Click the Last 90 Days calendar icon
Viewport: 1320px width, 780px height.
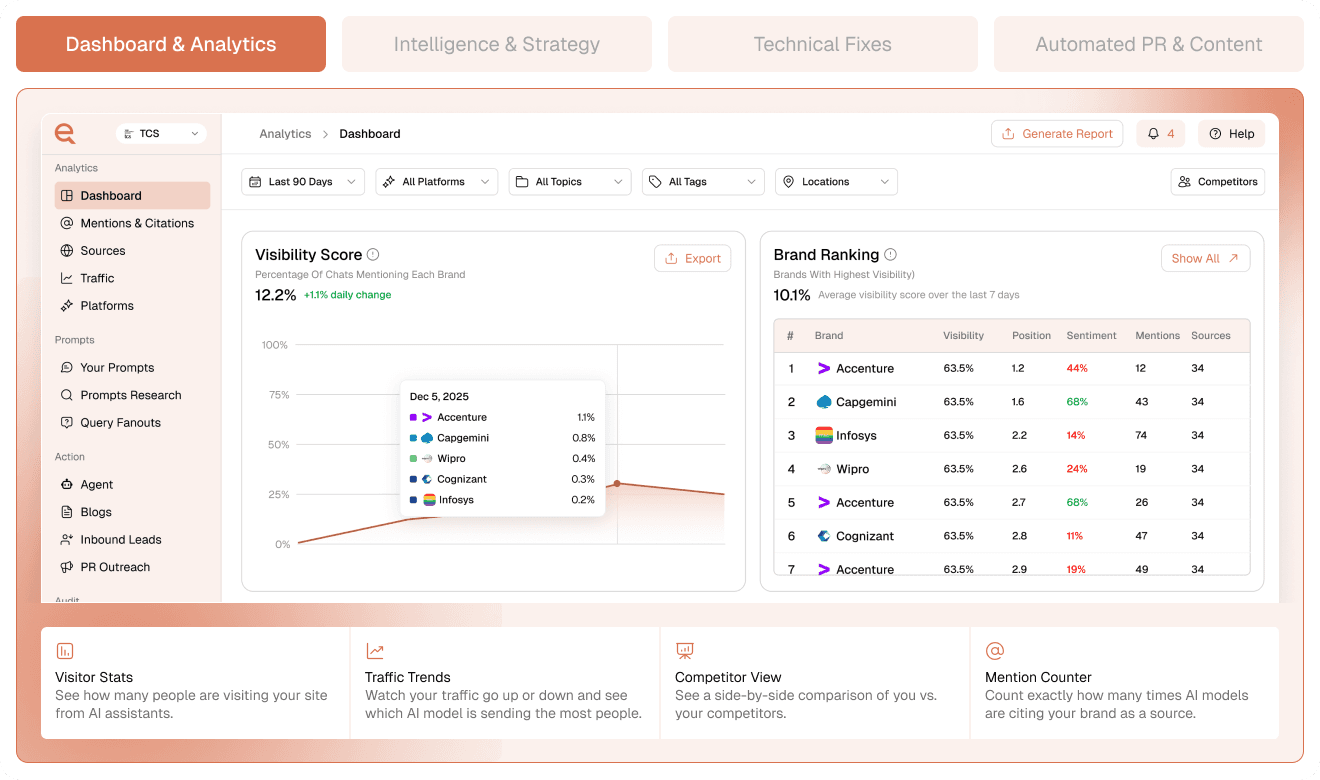coord(256,182)
